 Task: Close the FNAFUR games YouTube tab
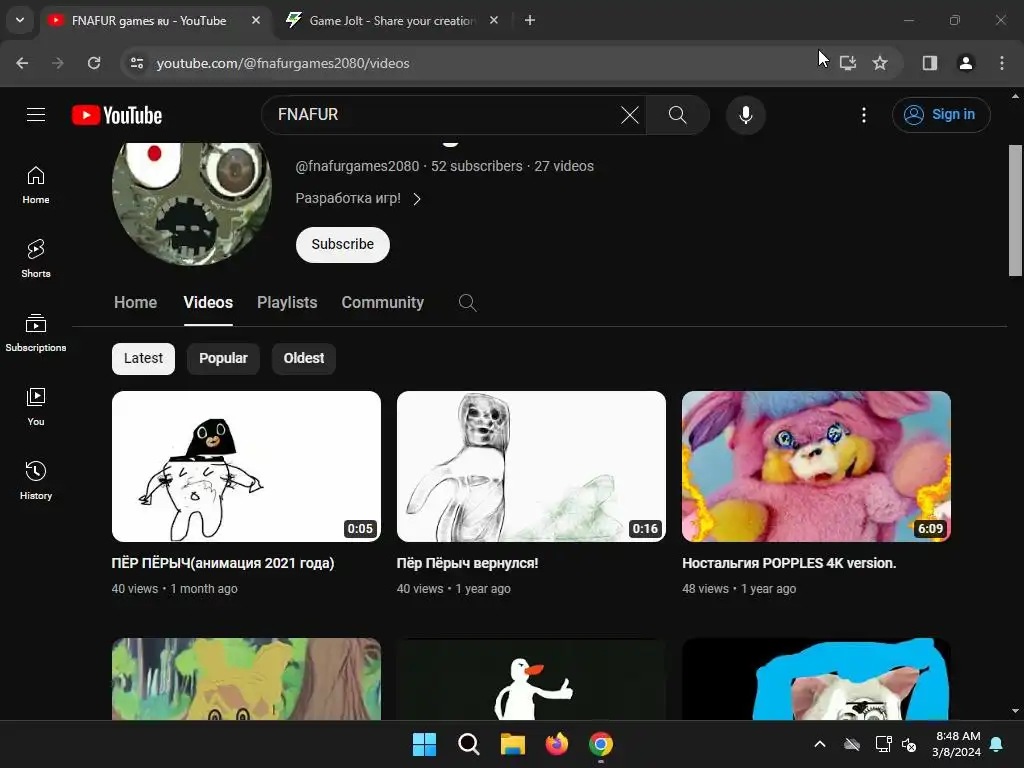point(256,20)
